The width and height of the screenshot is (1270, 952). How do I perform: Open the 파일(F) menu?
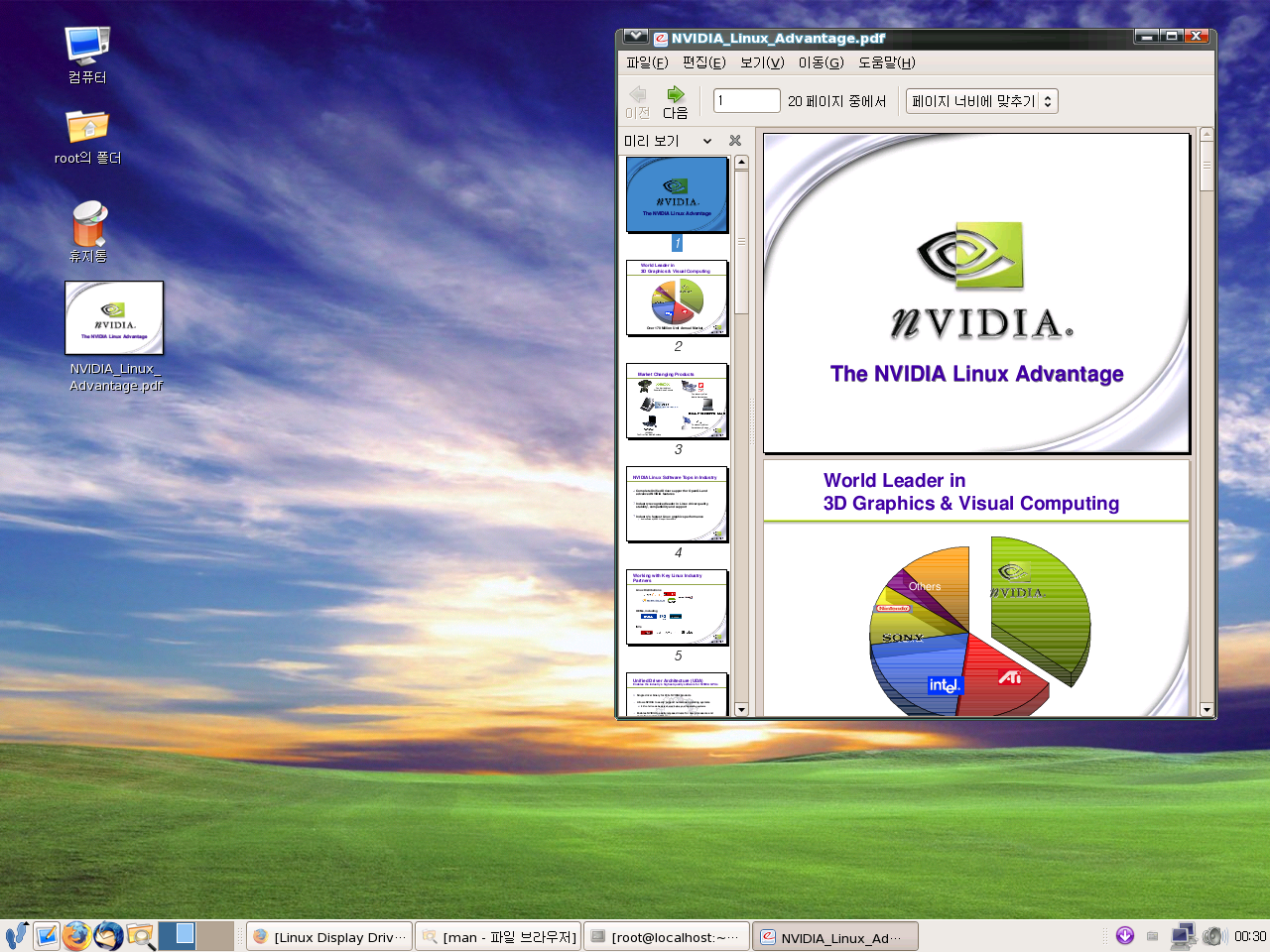(x=647, y=62)
